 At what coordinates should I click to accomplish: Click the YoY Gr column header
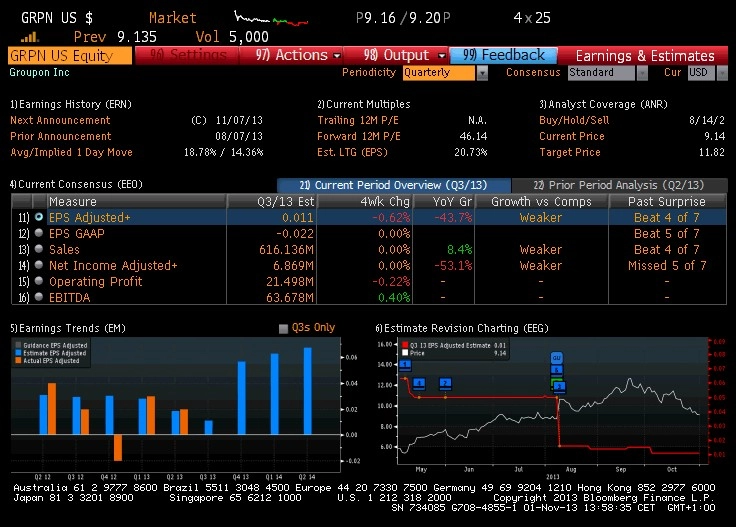(444, 201)
